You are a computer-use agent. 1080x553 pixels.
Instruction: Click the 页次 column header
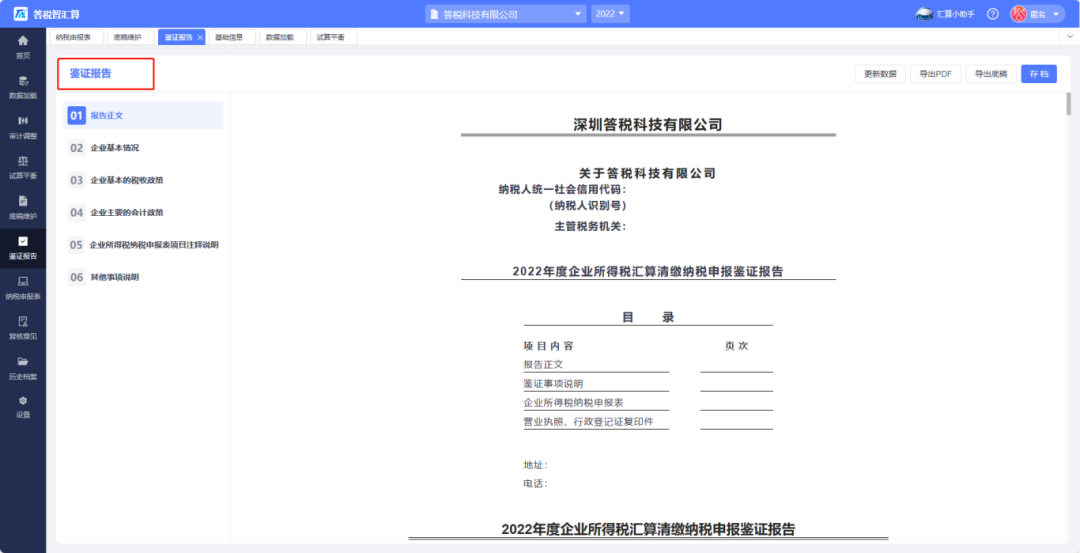click(x=736, y=346)
